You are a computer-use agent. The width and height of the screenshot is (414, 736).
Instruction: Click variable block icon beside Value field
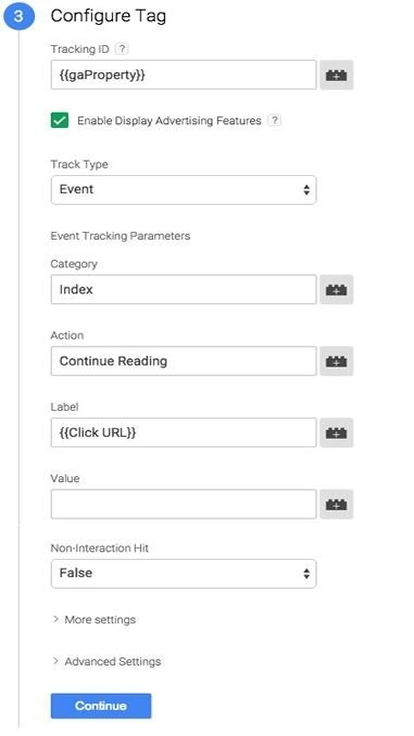336,504
